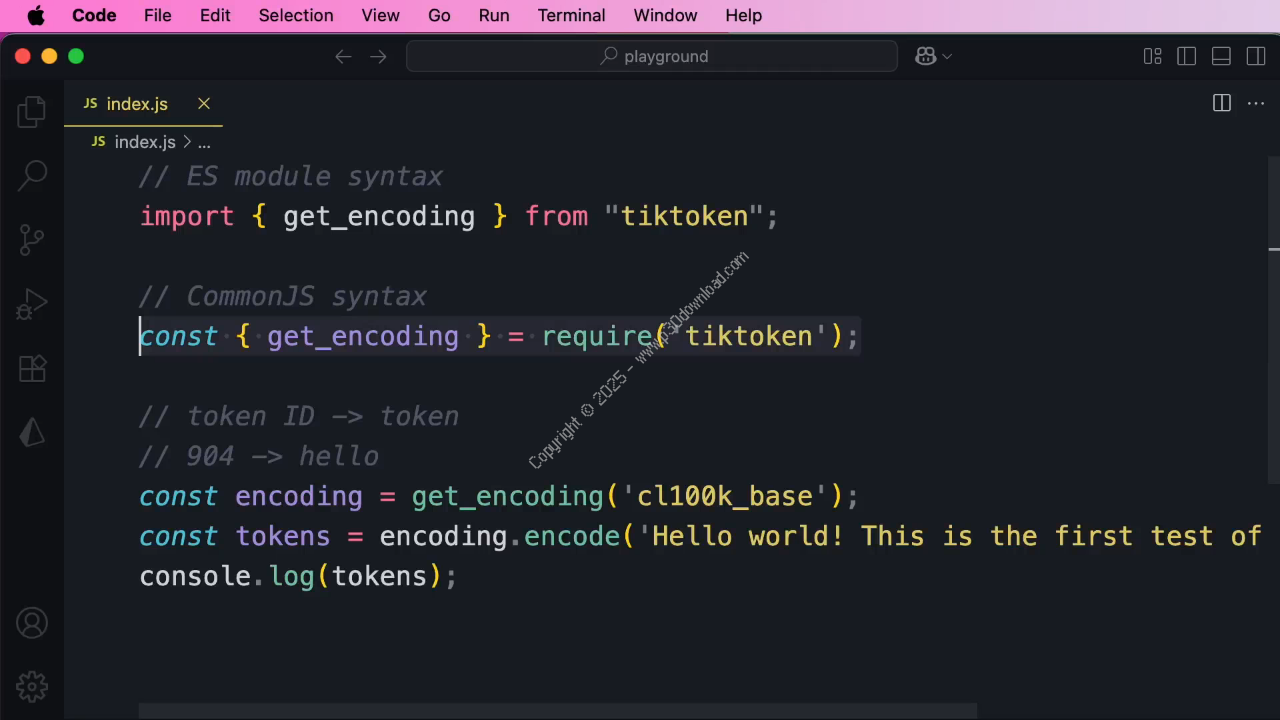1280x720 pixels.
Task: Click the "// token ID -> token" comment
Action: 299,417
